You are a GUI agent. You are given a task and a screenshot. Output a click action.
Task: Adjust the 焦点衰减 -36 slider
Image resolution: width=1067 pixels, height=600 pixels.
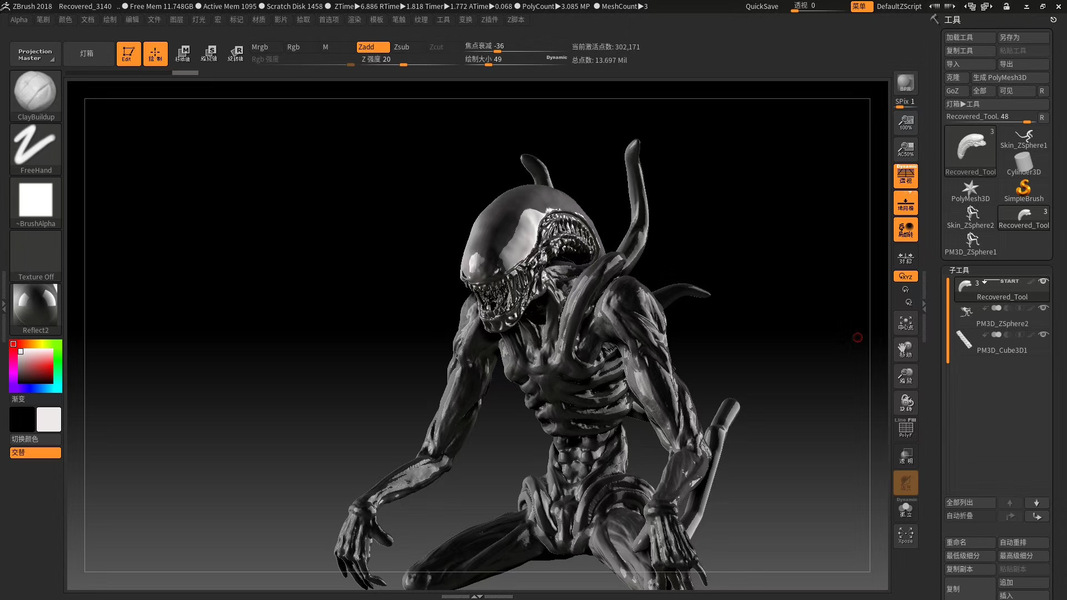pos(515,46)
